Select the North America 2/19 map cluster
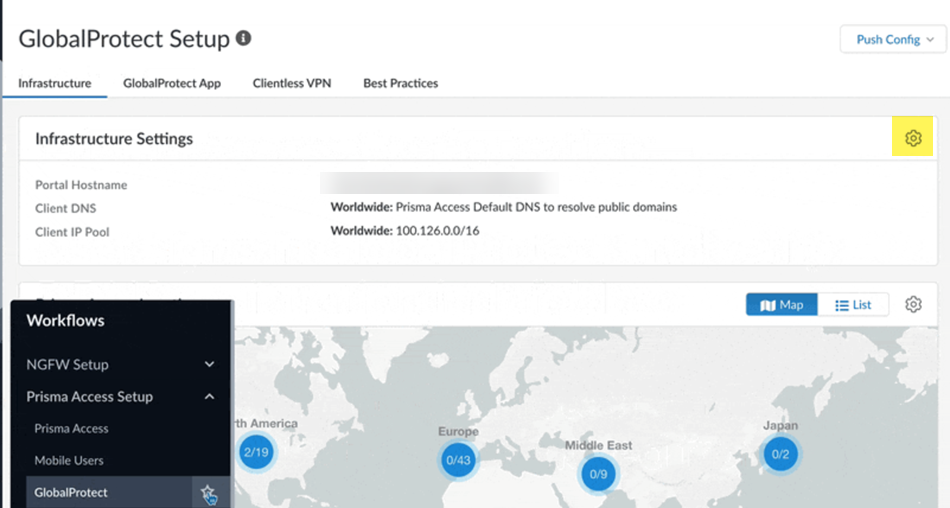This screenshot has height=508, width=950. point(256,453)
